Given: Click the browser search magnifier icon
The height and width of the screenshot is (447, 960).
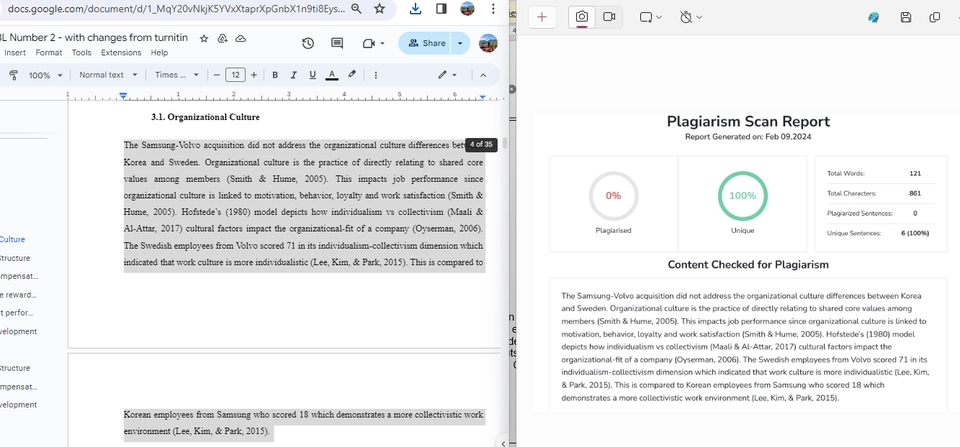Looking at the screenshot, I should pyautogui.click(x=356, y=9).
